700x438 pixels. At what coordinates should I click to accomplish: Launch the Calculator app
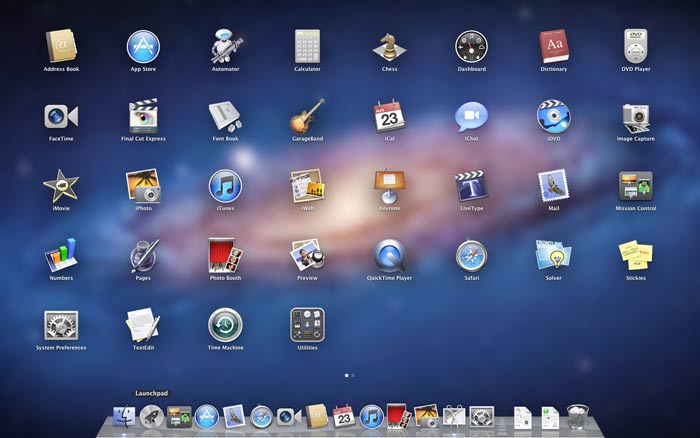(x=307, y=46)
